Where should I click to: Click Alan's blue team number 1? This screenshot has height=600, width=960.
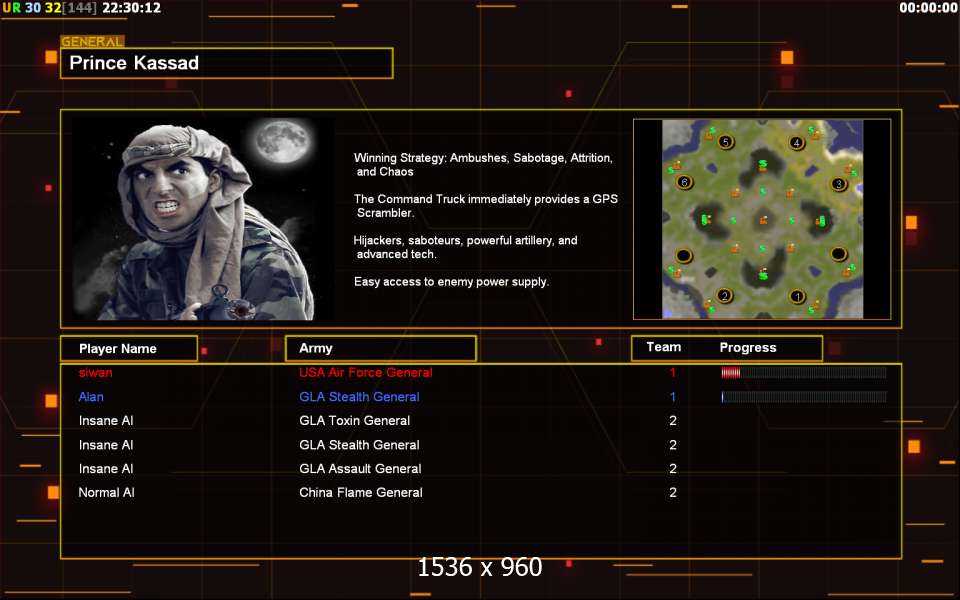(673, 397)
